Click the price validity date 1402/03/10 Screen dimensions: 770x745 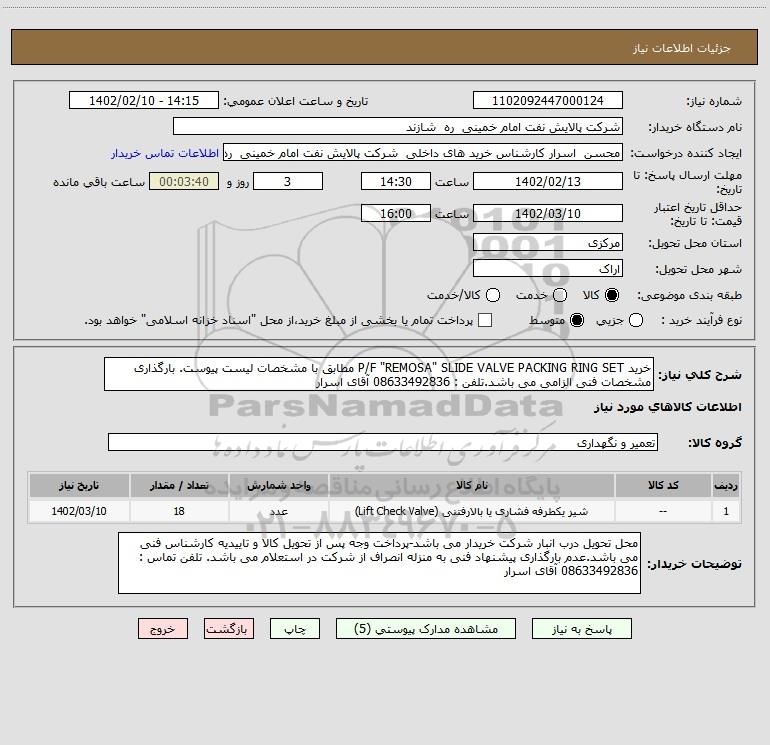tap(548, 214)
